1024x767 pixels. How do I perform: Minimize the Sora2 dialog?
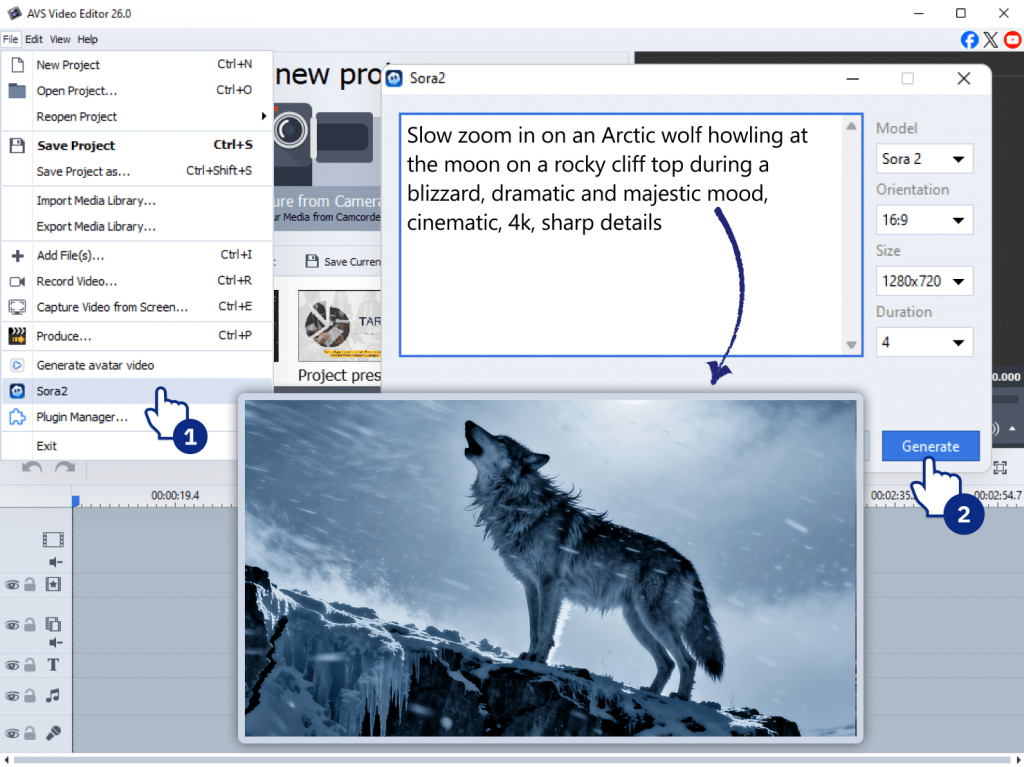tap(852, 78)
